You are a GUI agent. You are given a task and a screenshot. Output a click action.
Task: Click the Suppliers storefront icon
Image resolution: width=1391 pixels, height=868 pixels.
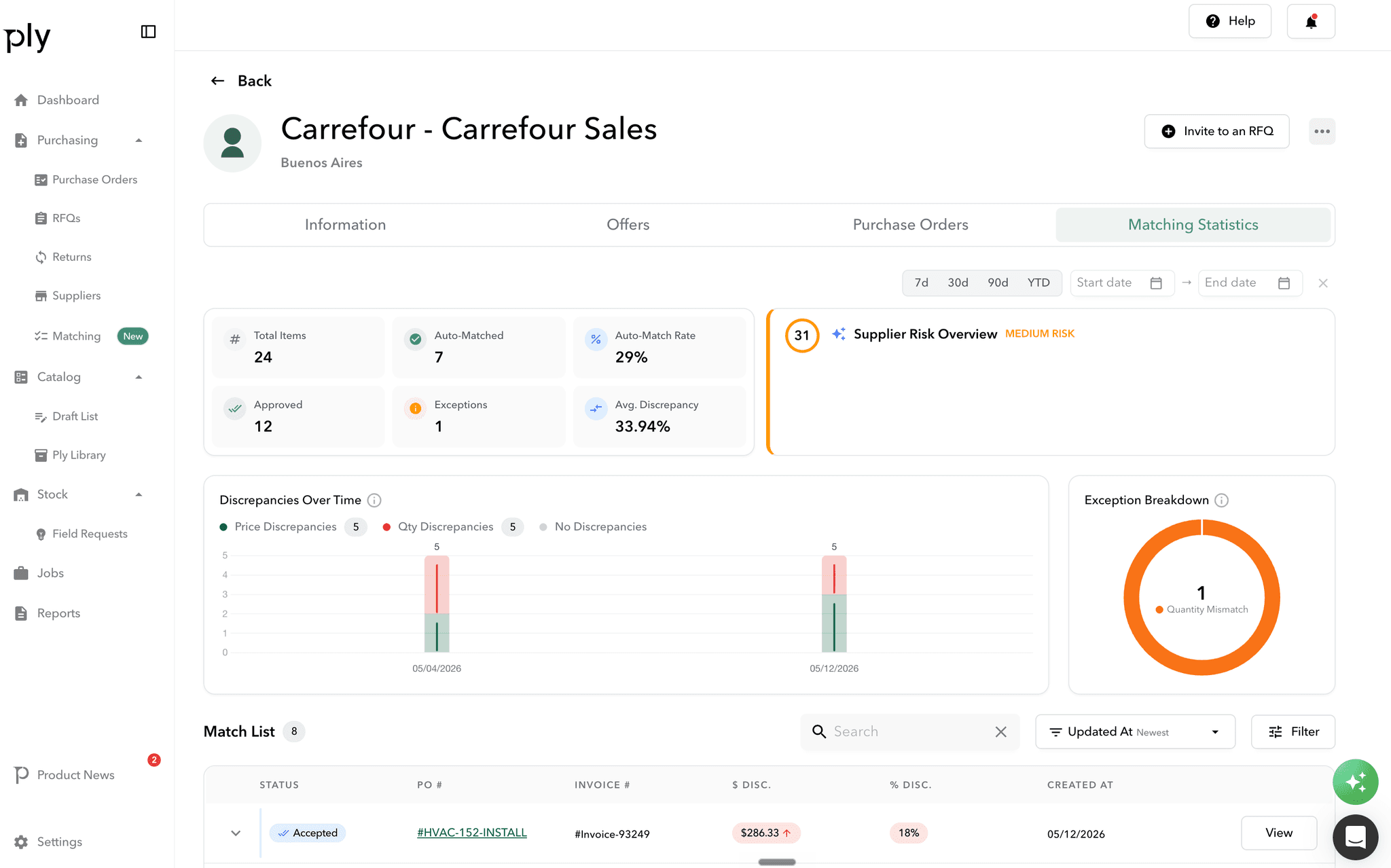(41, 296)
